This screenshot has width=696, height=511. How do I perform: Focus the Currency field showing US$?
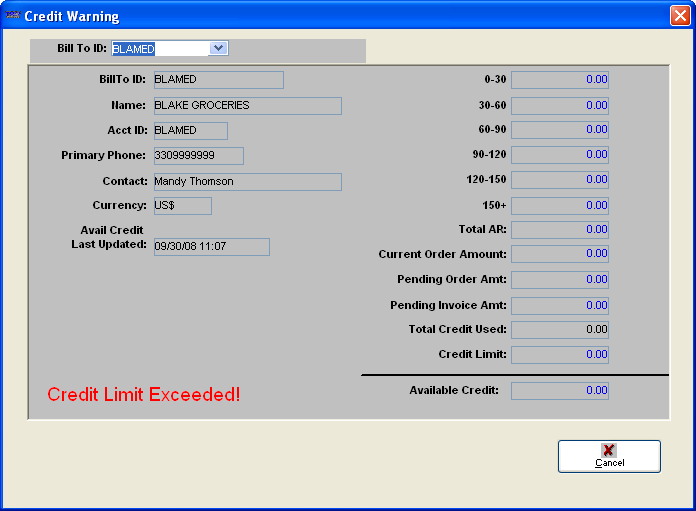(x=181, y=206)
